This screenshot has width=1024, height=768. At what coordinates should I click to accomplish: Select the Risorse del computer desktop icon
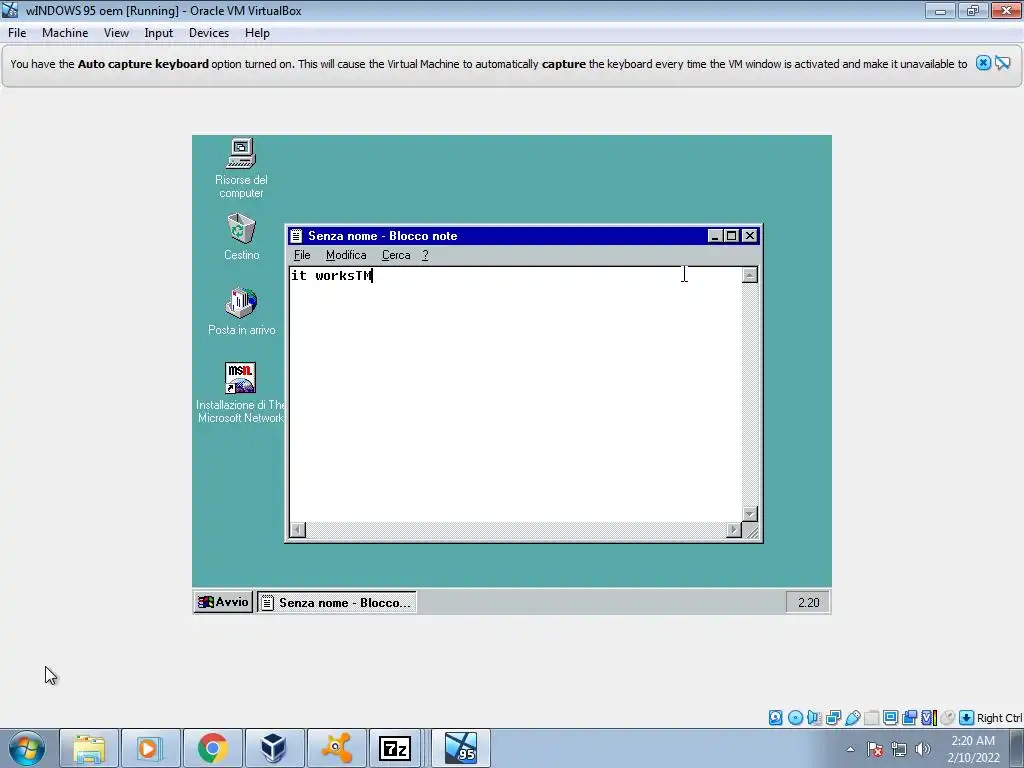coord(241,168)
